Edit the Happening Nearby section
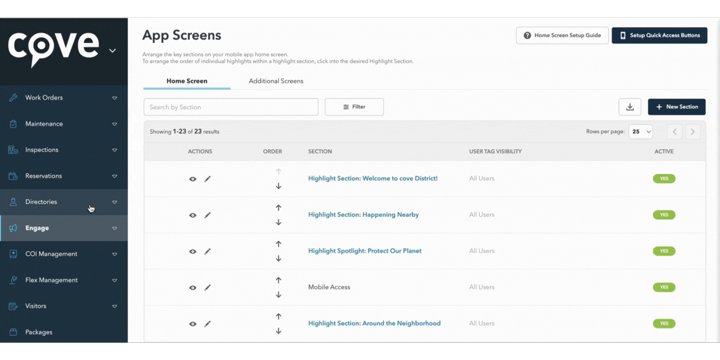Screen dimensions: 720x360 coord(207,215)
